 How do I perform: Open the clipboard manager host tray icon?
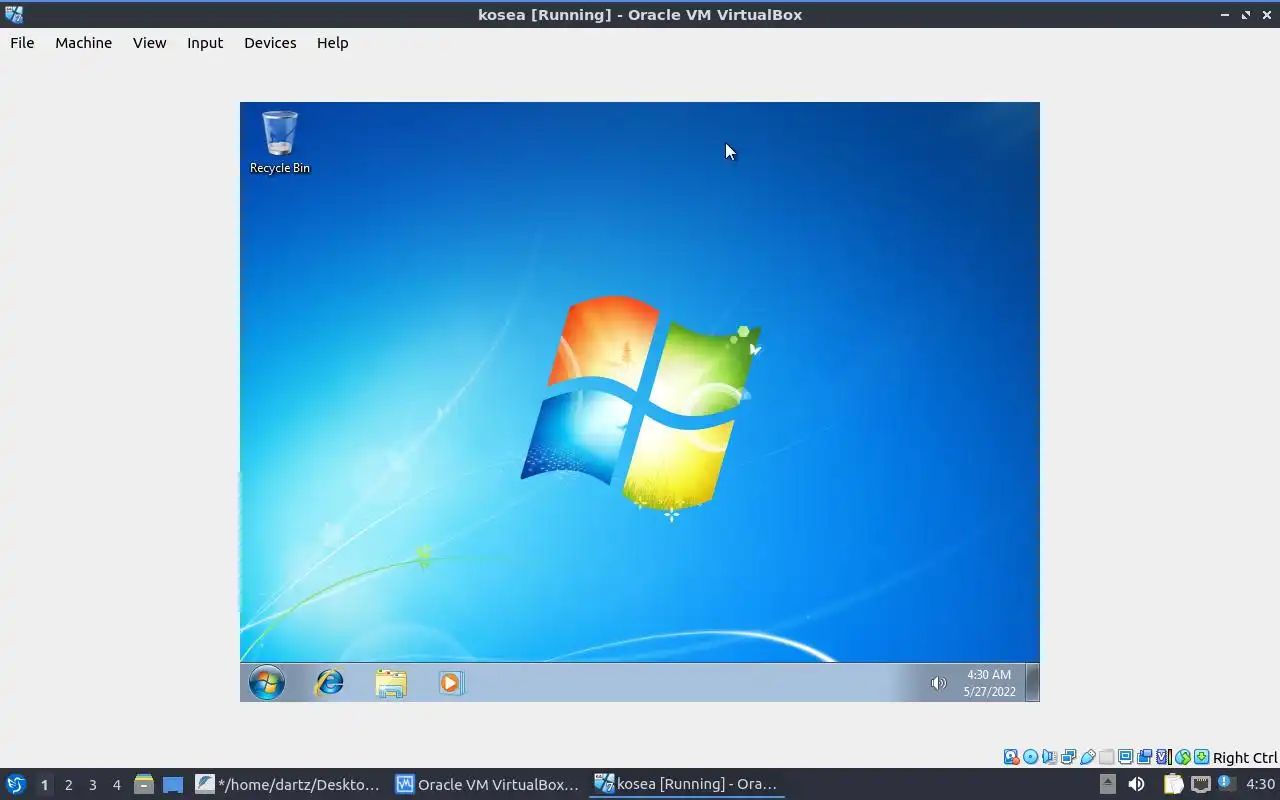pos(1173,784)
